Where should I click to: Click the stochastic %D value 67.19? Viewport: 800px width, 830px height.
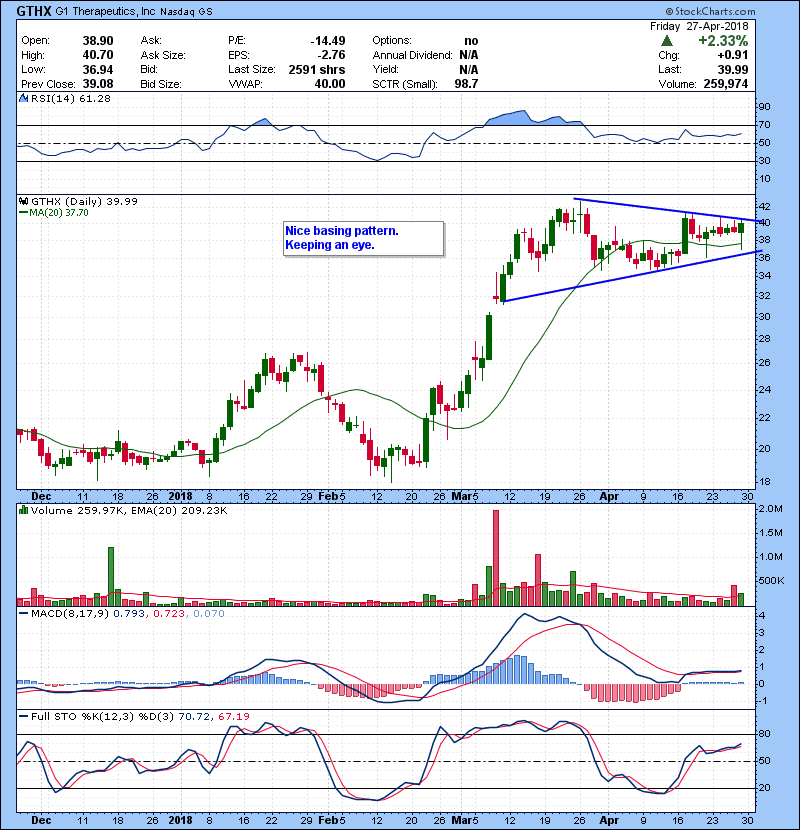point(233,716)
